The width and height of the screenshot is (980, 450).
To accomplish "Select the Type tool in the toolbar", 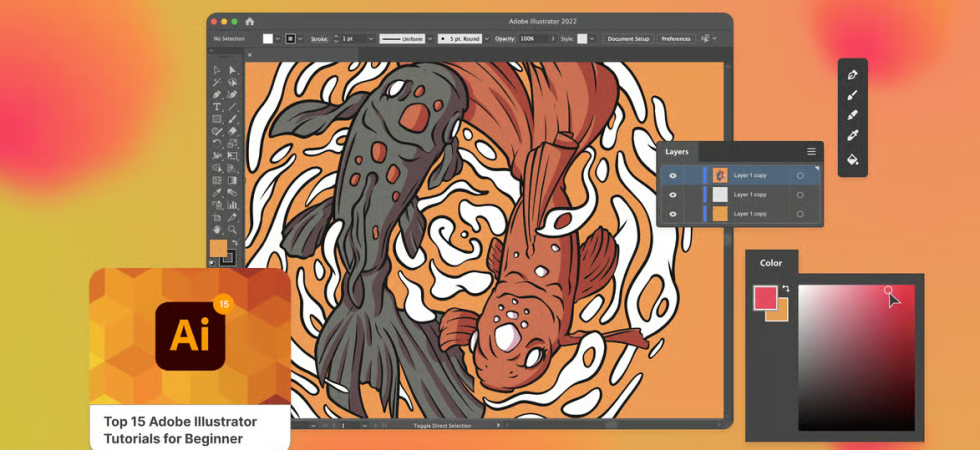I will [x=217, y=107].
